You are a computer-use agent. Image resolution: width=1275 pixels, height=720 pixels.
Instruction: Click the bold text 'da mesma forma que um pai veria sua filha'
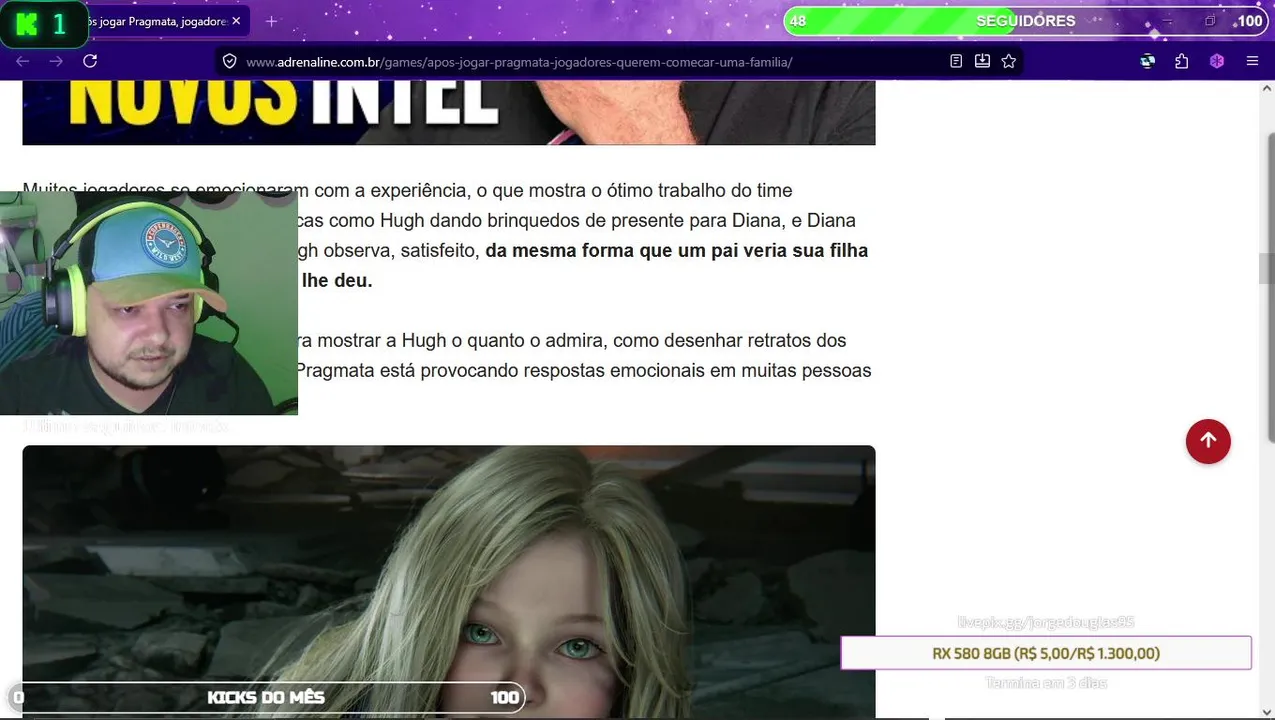677,251
